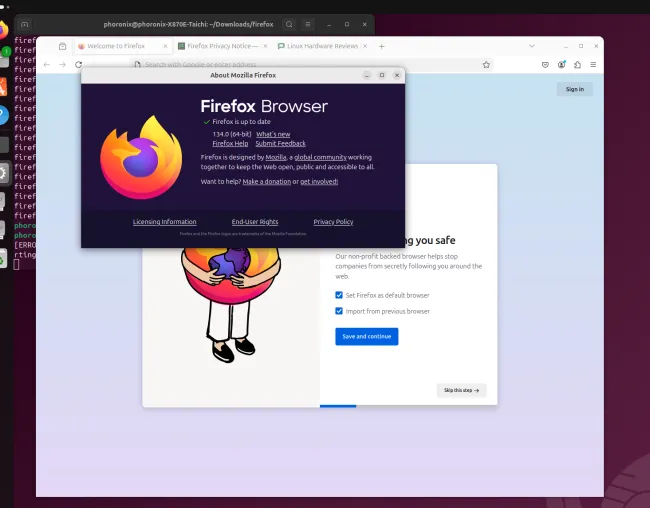Open the Extensions puzzle-piece icon
650x508 pixels.
click(577, 65)
